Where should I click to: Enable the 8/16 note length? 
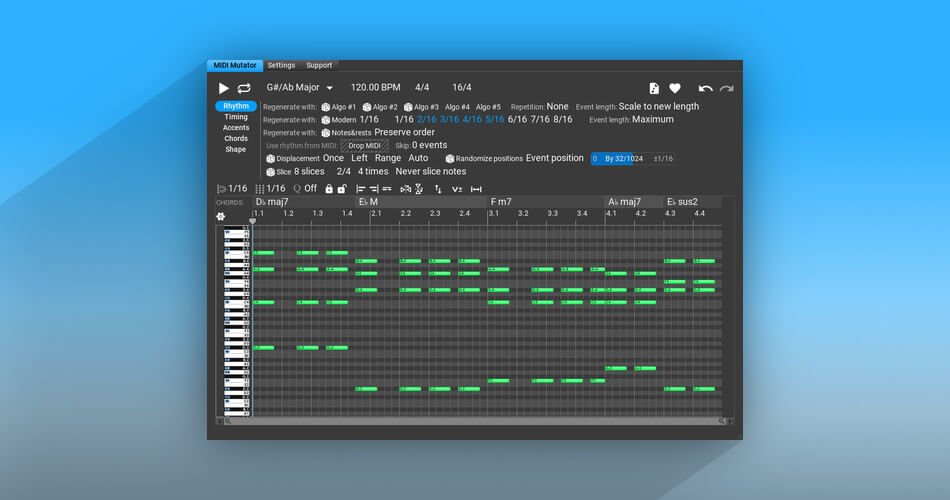coord(563,119)
